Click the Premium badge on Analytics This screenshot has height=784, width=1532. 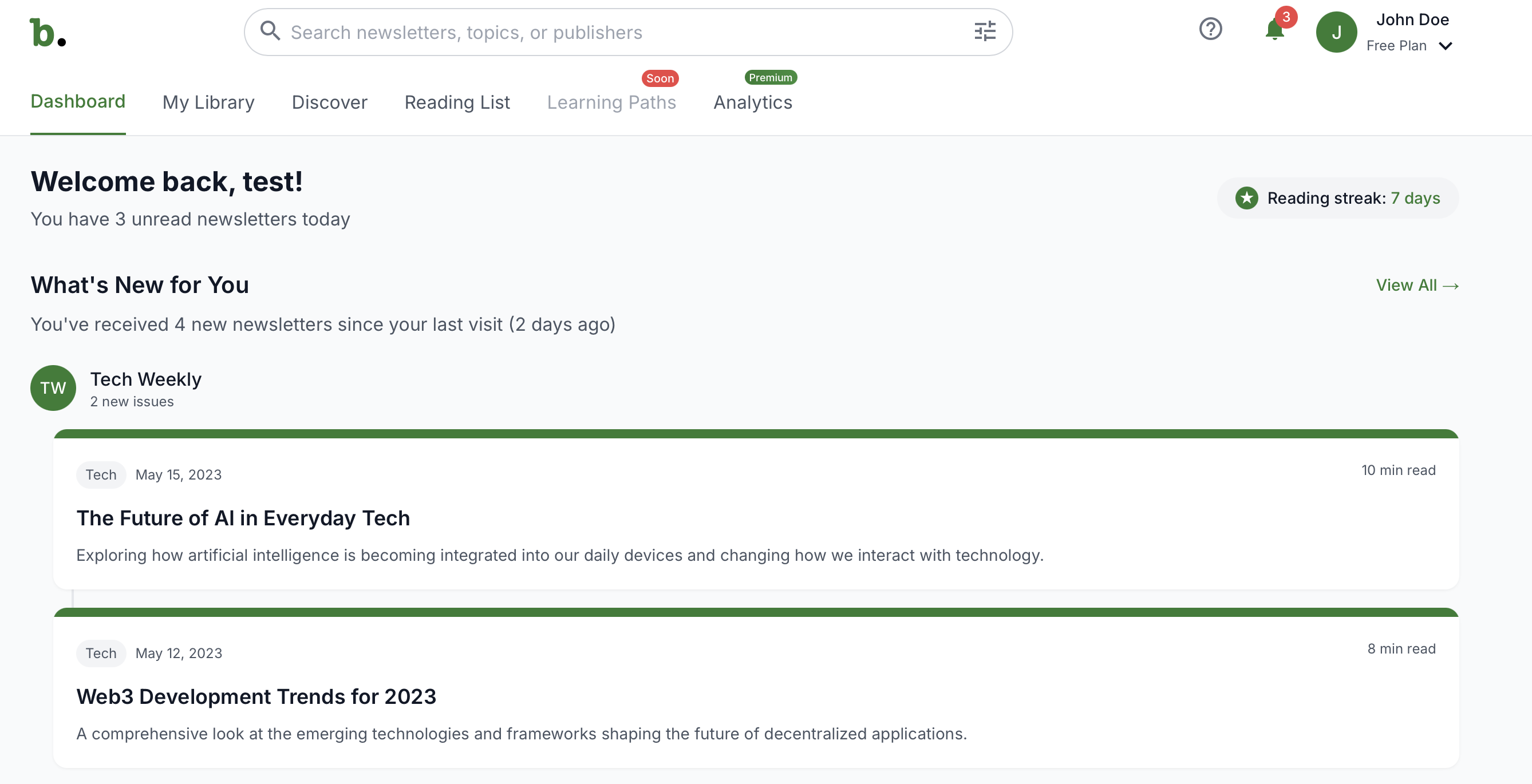point(771,77)
